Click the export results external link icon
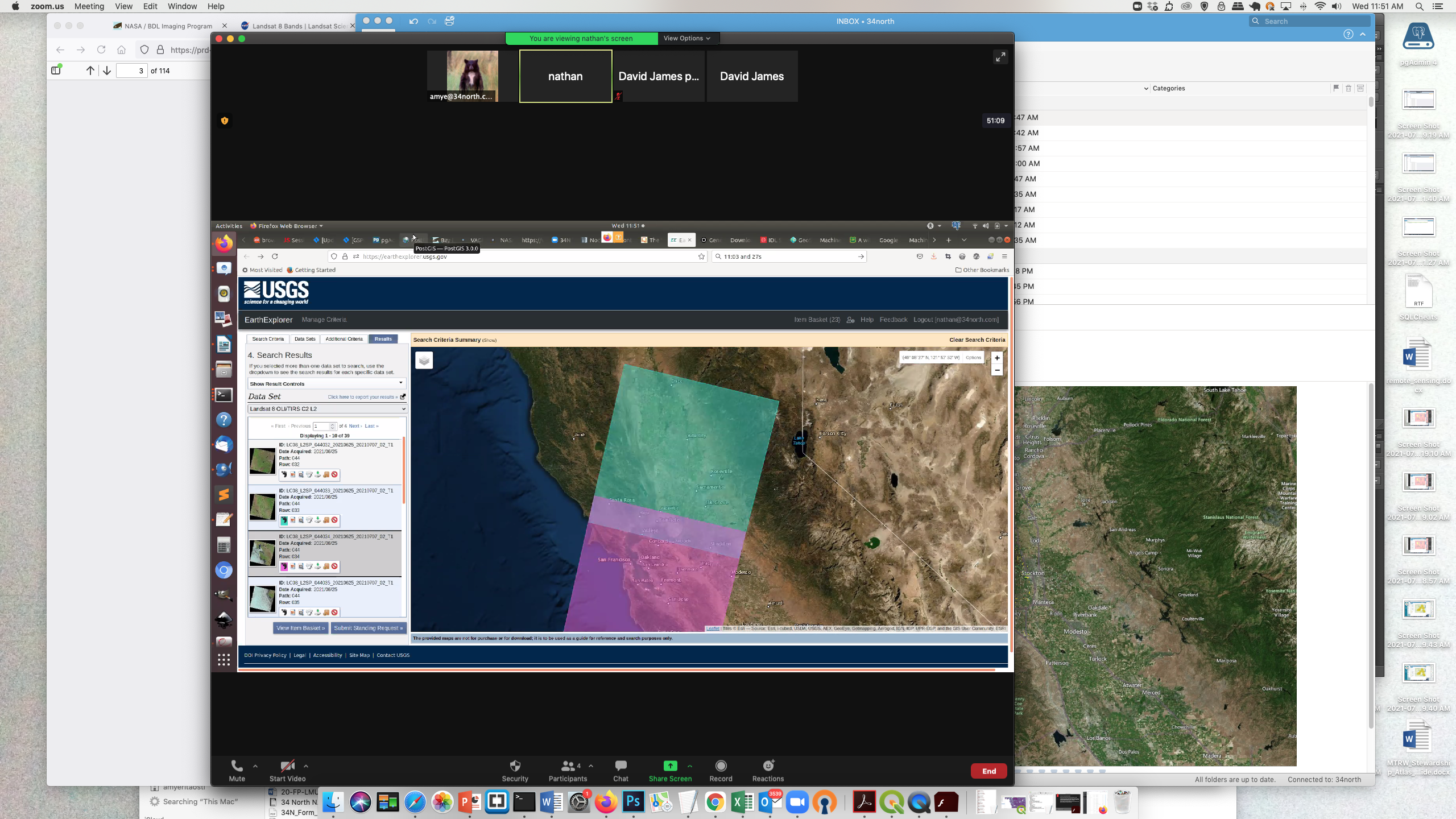The image size is (1456, 819). coord(403,397)
